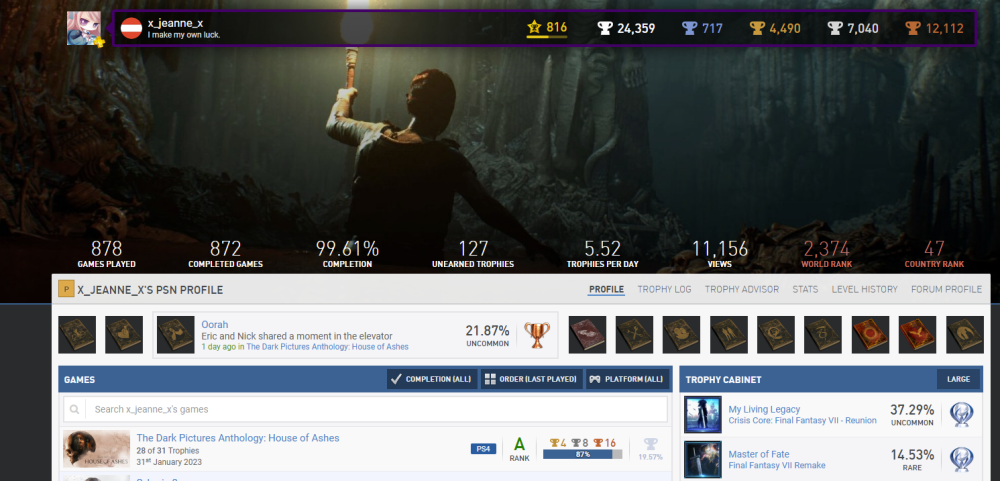Click the blue platinum trophy count icon

point(689,28)
